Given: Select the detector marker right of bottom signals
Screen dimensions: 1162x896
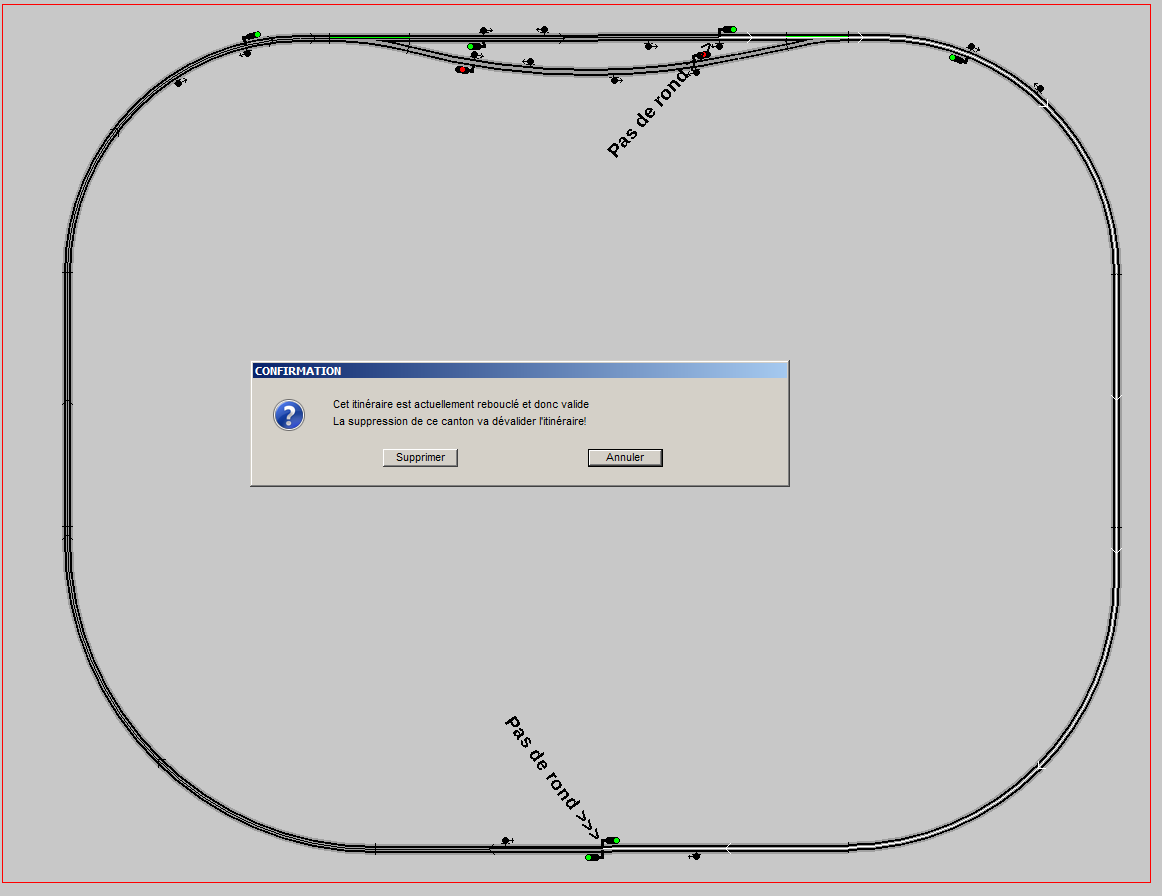Looking at the screenshot, I should click(x=694, y=857).
